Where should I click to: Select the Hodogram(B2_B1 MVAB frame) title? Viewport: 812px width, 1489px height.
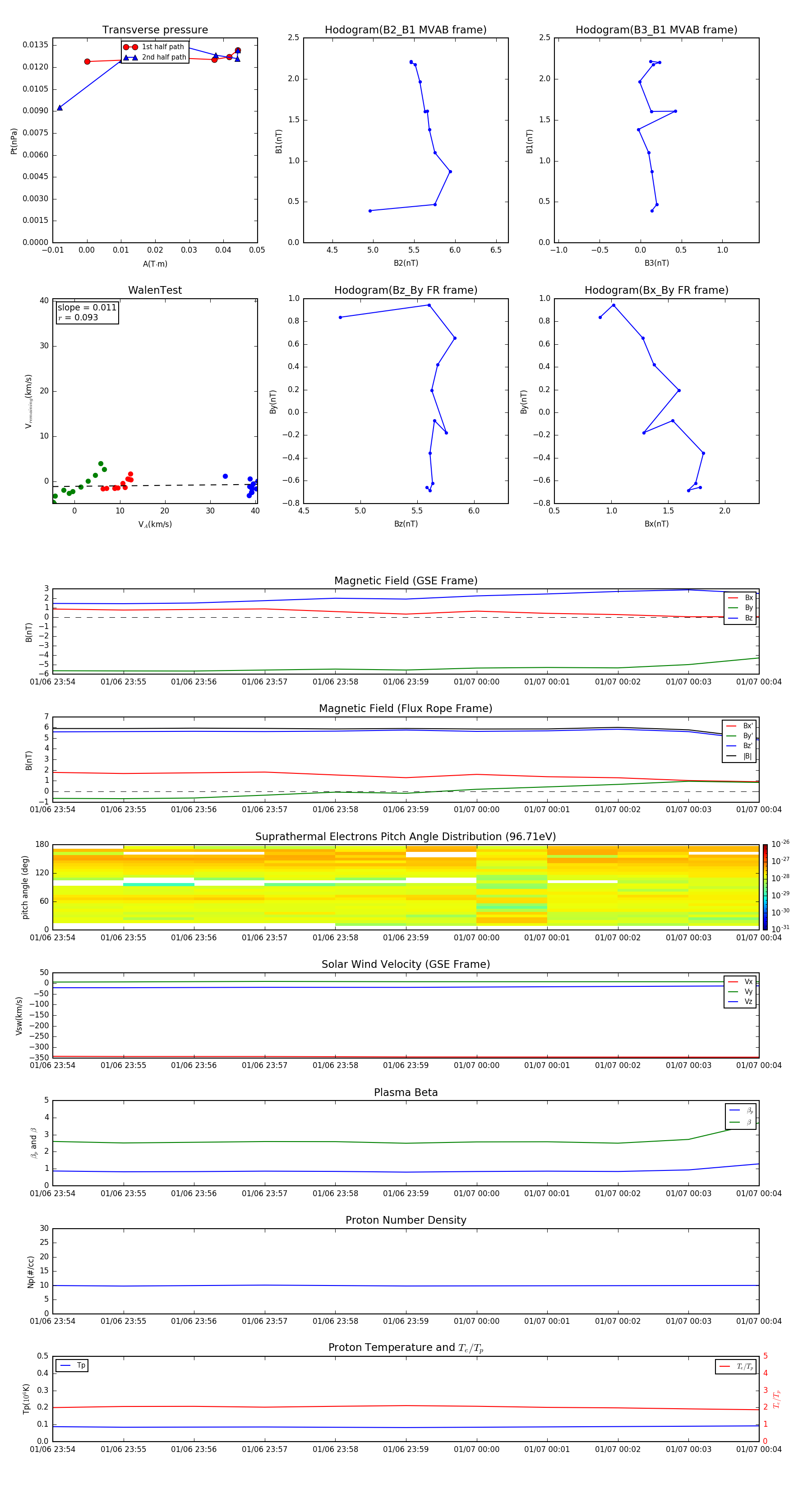point(406,29)
